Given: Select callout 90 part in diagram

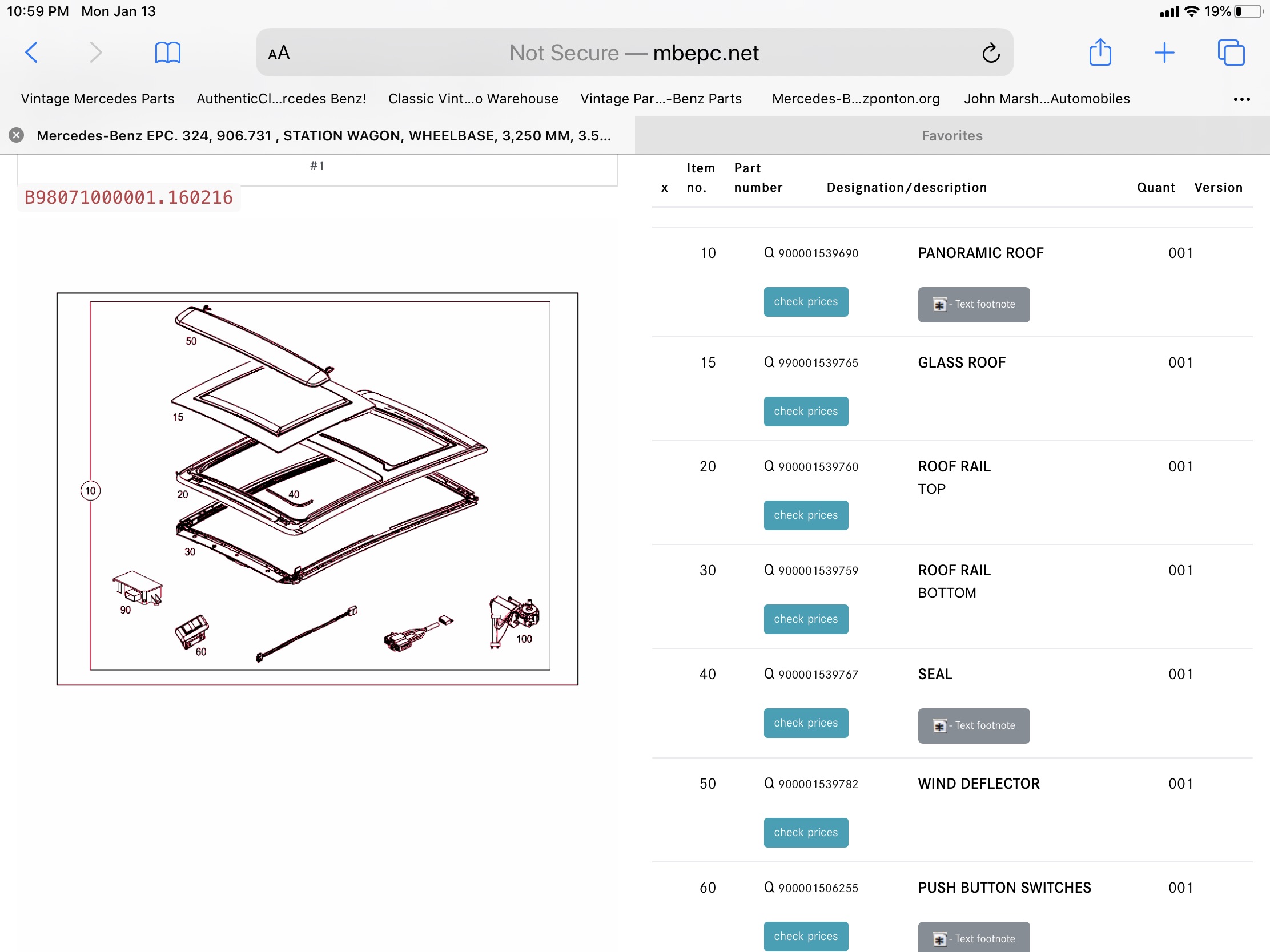Looking at the screenshot, I should (x=126, y=610).
